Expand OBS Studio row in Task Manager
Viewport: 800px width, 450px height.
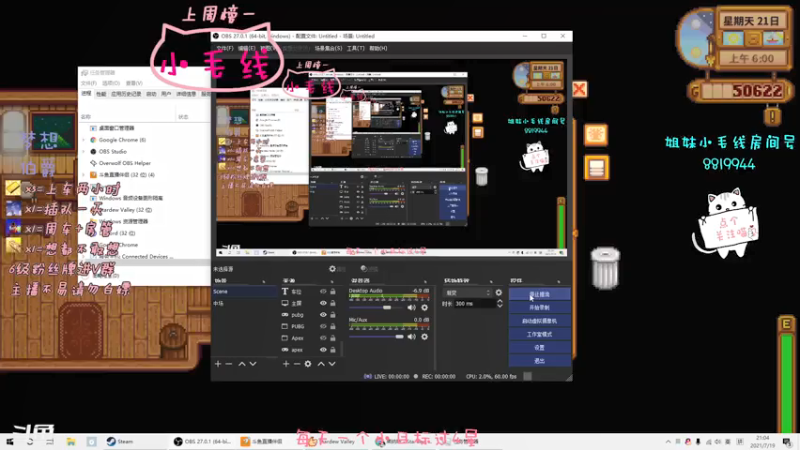(84, 152)
